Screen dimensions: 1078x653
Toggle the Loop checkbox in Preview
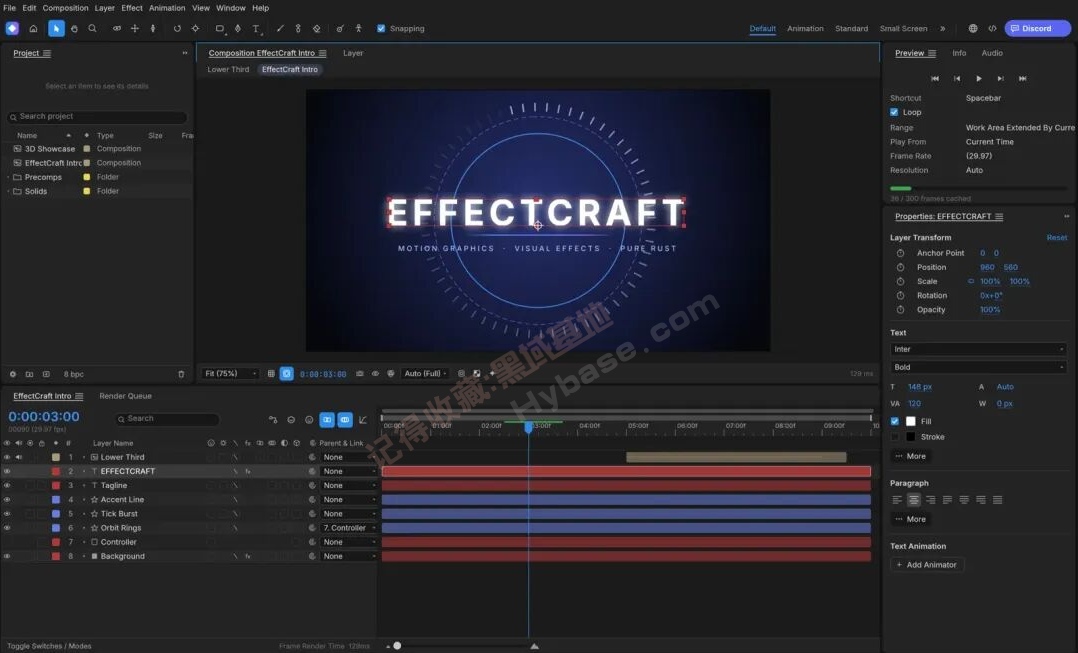pos(894,112)
